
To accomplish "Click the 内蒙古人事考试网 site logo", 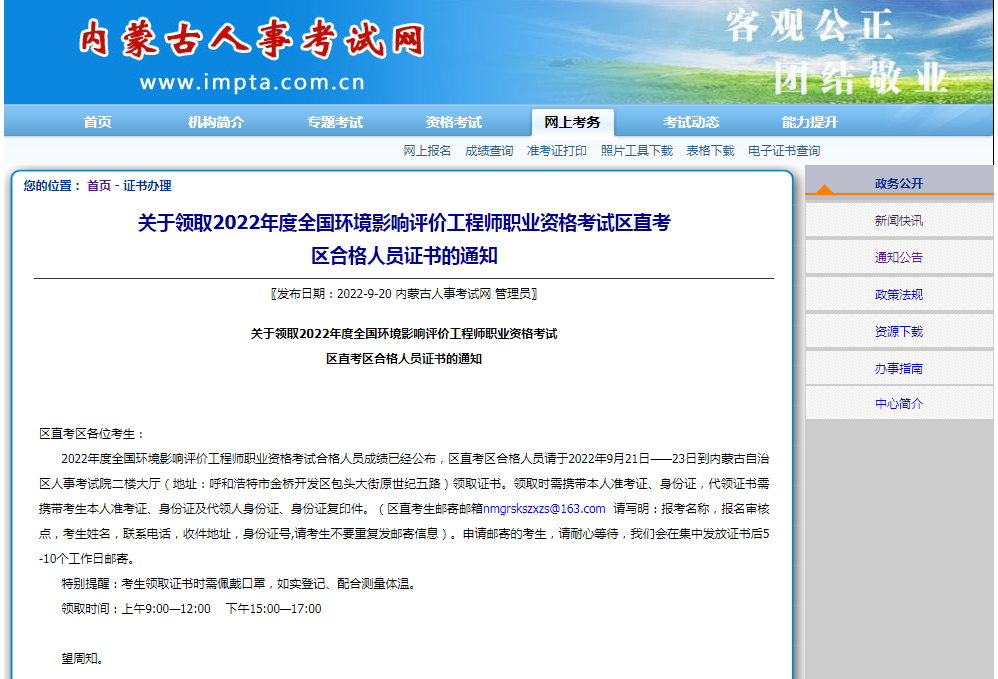I will pyautogui.click(x=251, y=42).
